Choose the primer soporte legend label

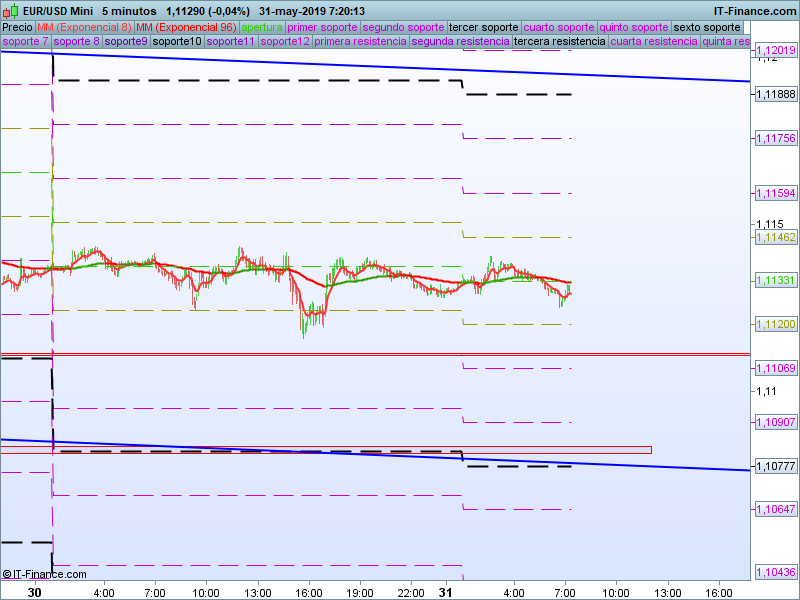[x=322, y=27]
